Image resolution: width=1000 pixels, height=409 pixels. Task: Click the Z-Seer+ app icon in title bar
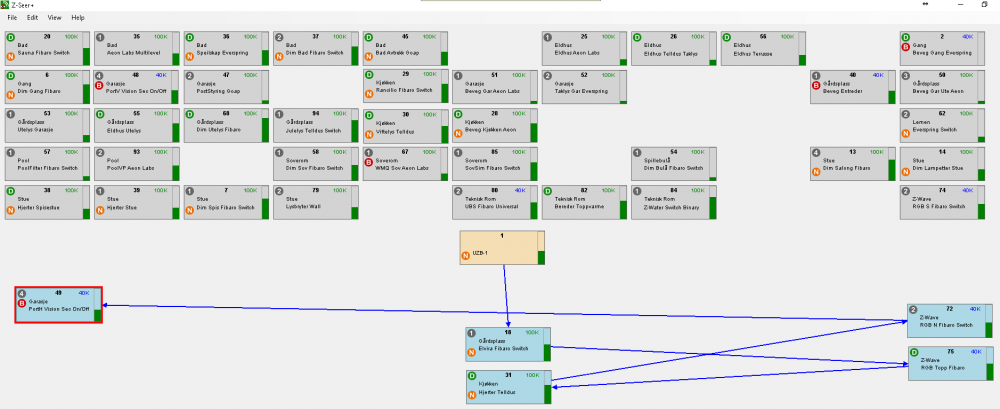(6, 5)
